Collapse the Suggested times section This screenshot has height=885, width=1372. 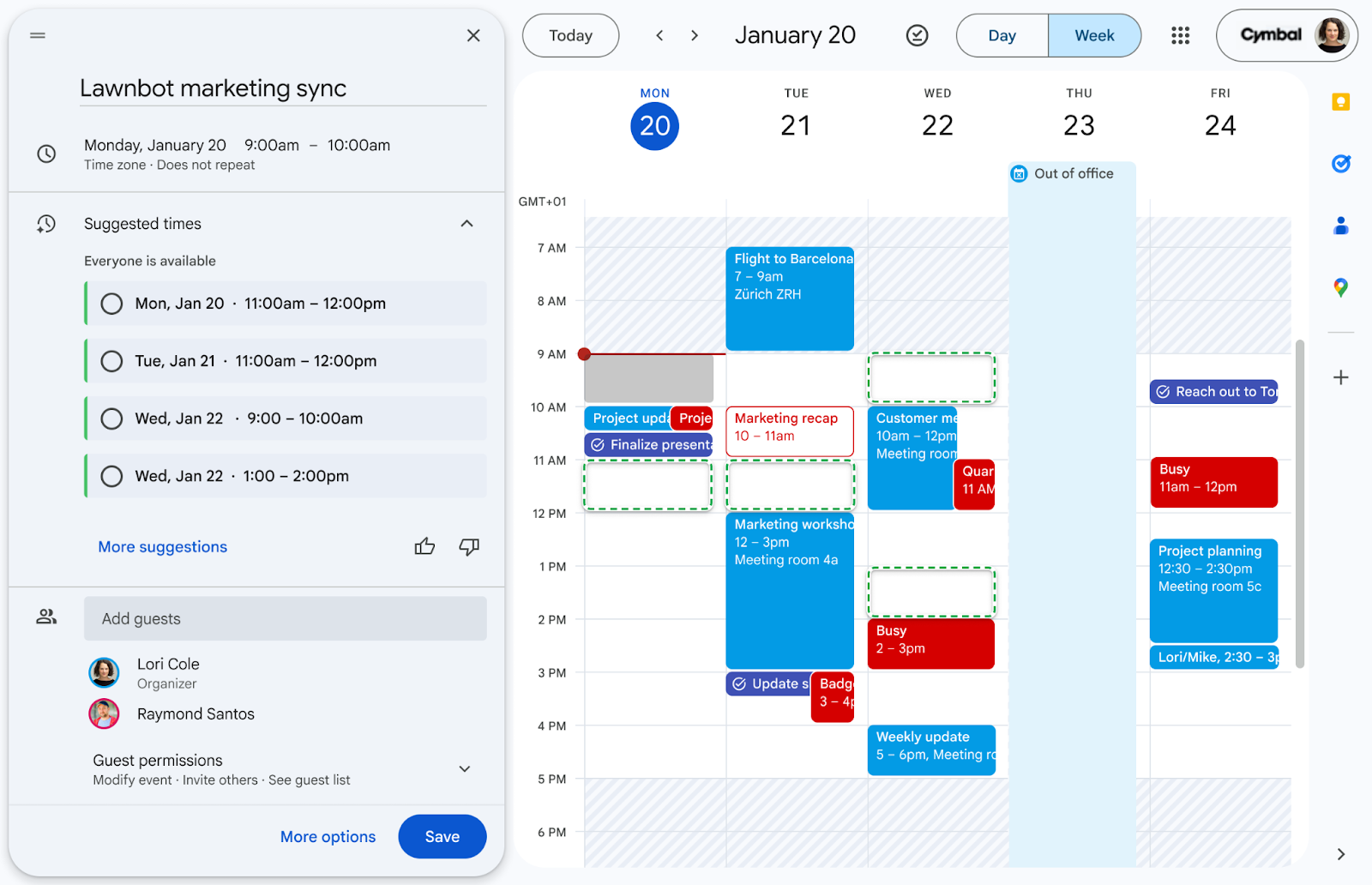tap(467, 223)
